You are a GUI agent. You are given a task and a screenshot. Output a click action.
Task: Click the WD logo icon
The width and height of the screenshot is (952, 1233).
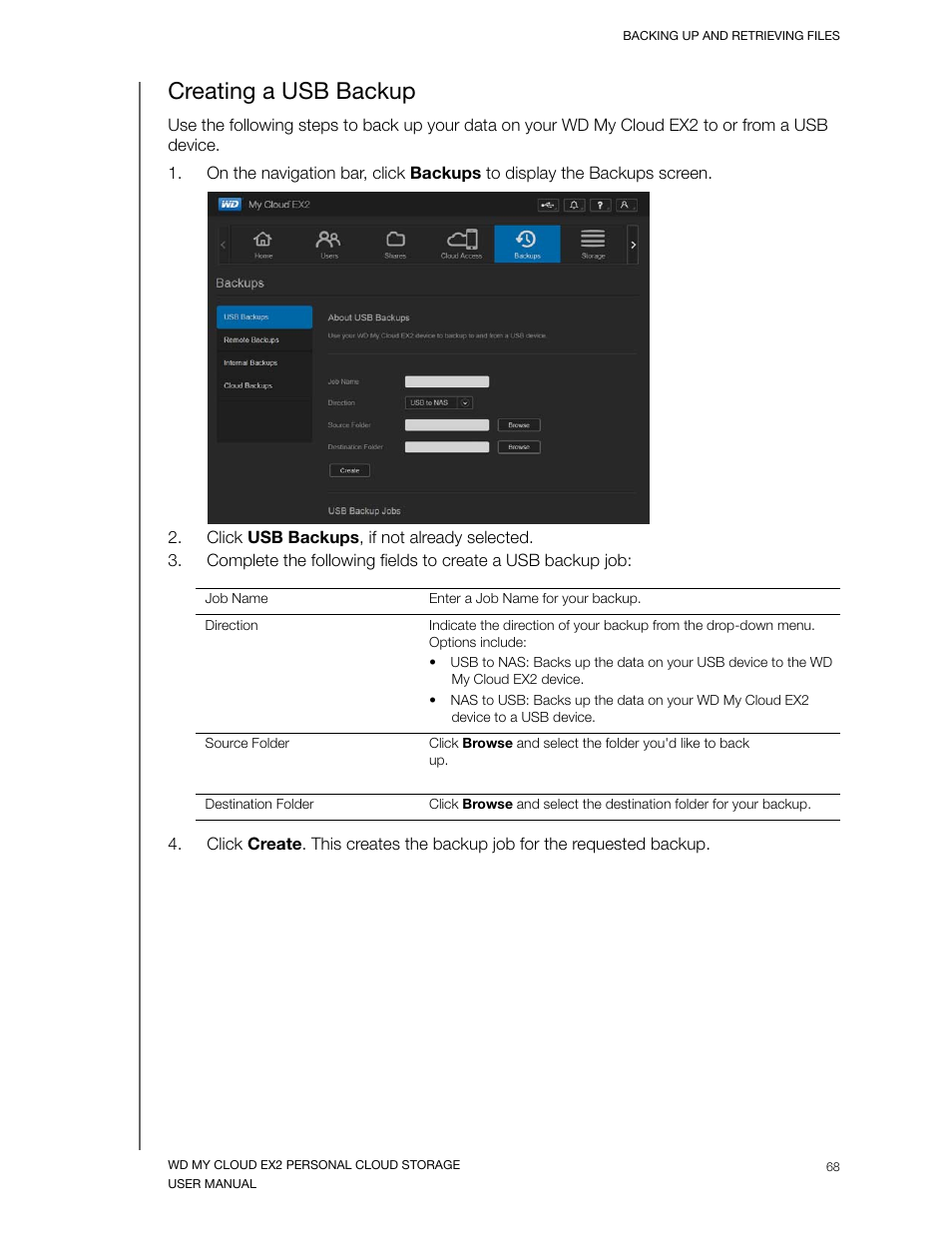[230, 204]
